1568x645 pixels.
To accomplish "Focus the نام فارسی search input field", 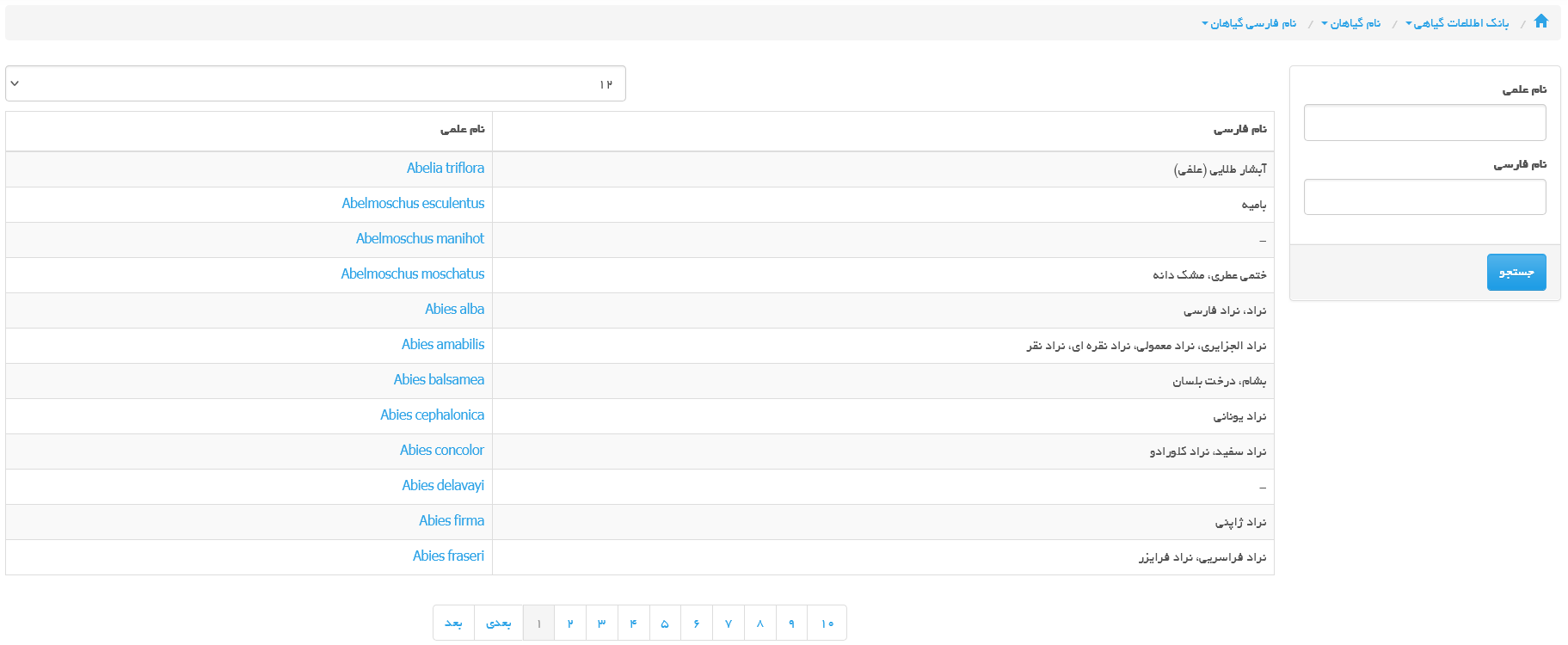I will (1424, 197).
